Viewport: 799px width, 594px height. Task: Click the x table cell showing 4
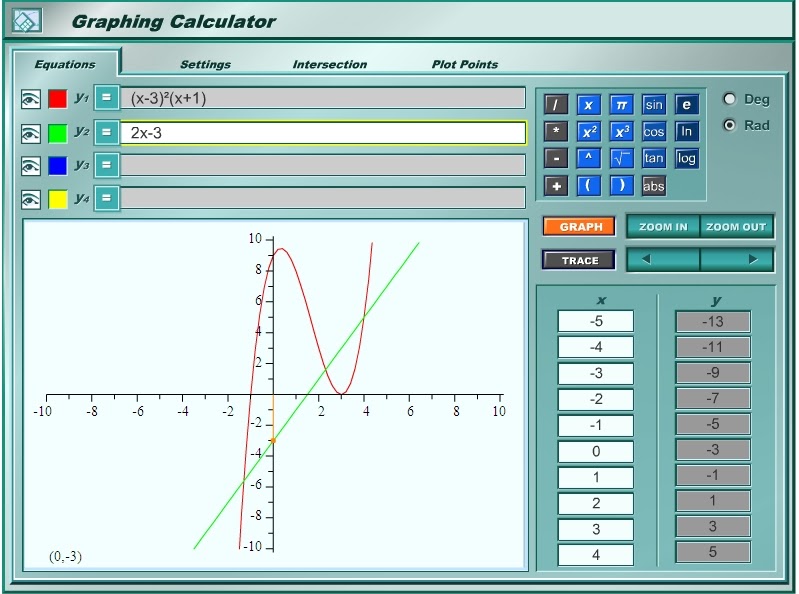point(596,555)
